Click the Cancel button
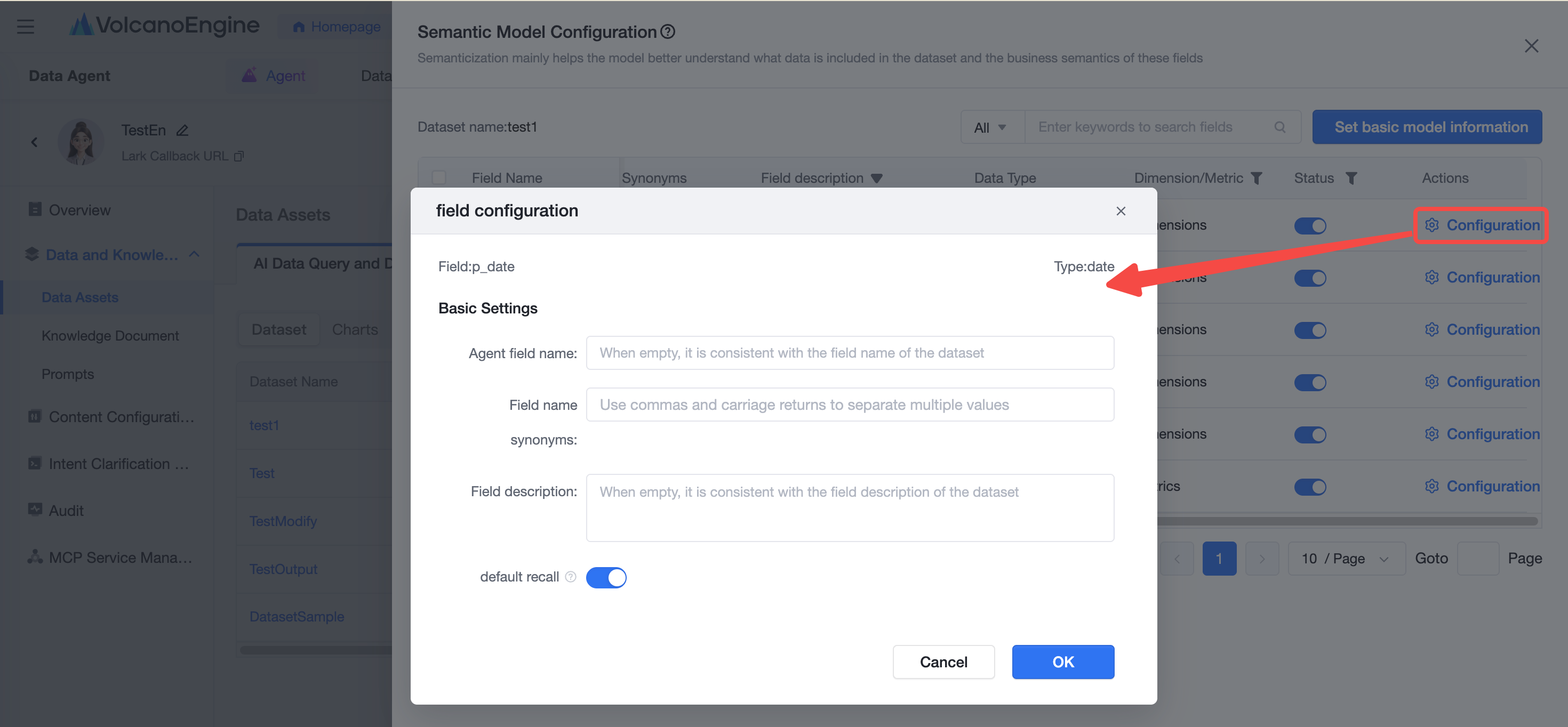 [943, 662]
